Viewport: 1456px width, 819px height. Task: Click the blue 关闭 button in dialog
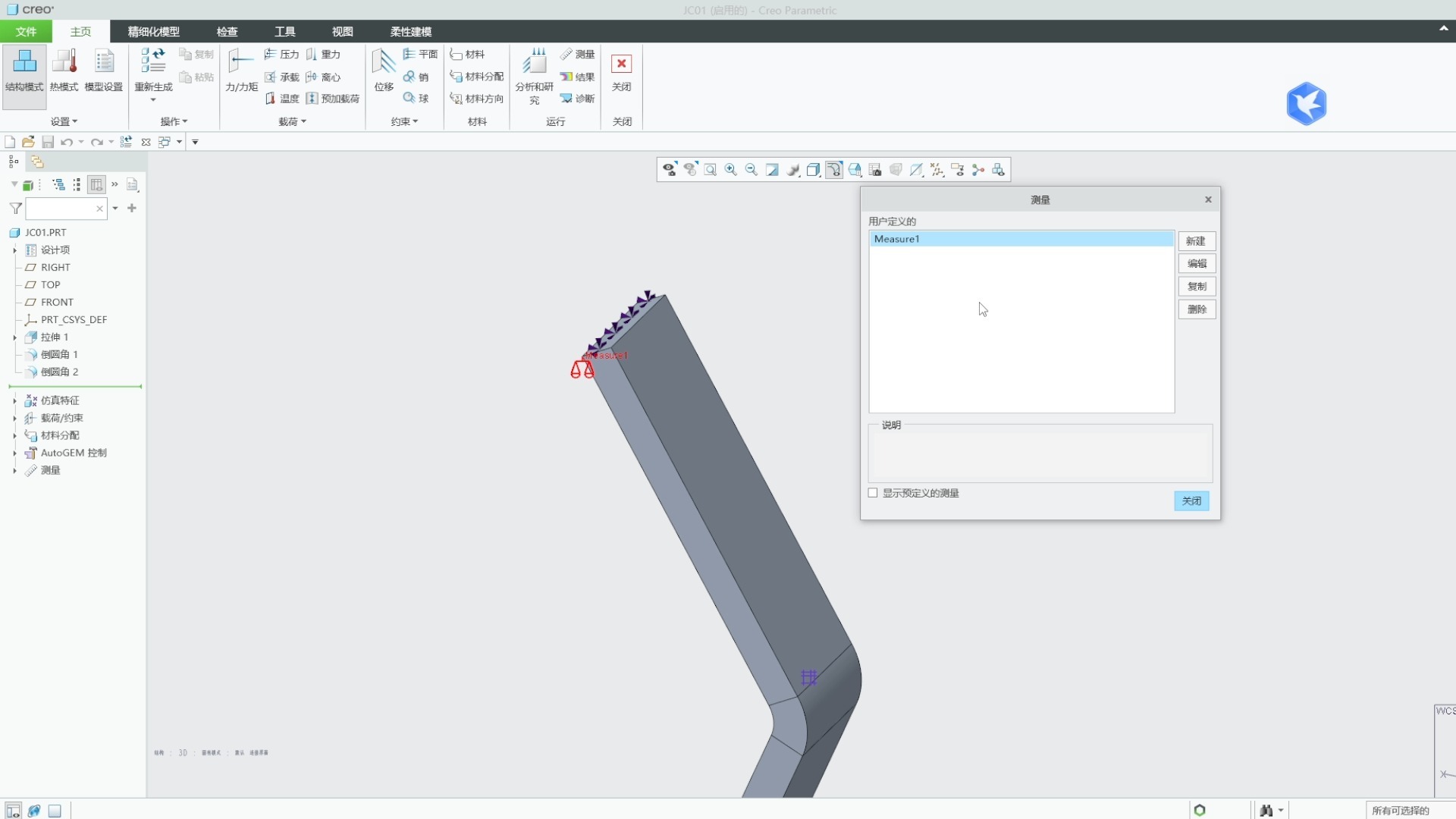1191,501
